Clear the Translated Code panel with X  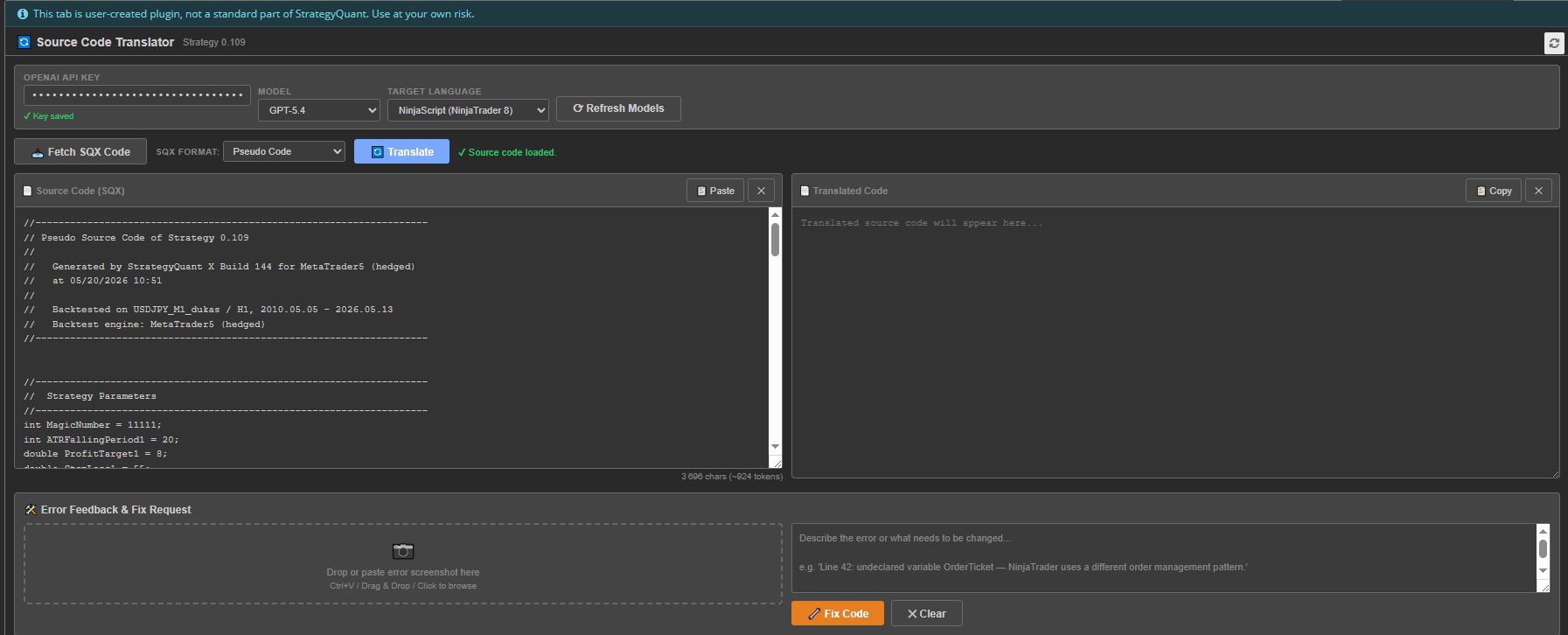1538,191
